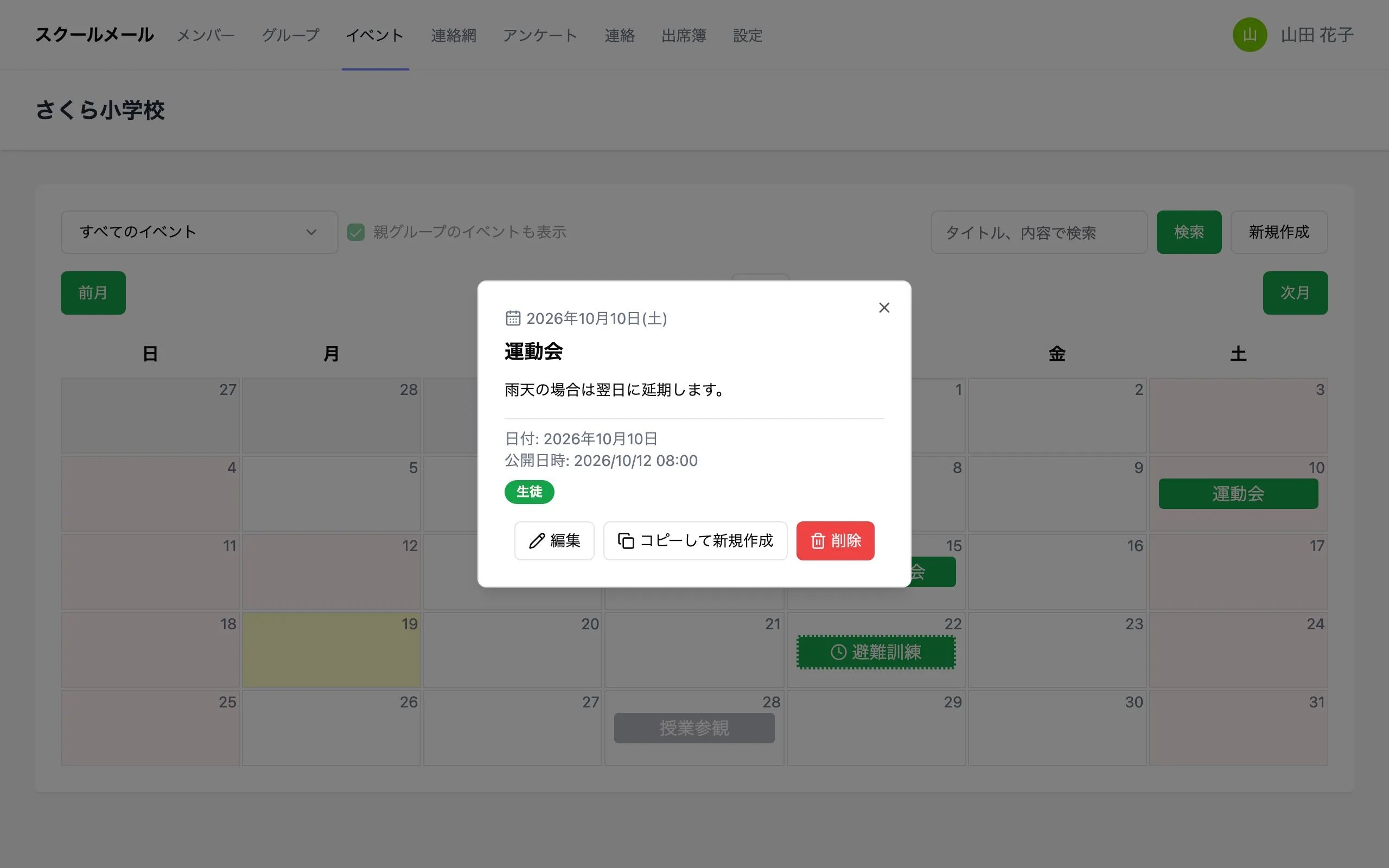Select the 23 day cell

click(1057, 650)
